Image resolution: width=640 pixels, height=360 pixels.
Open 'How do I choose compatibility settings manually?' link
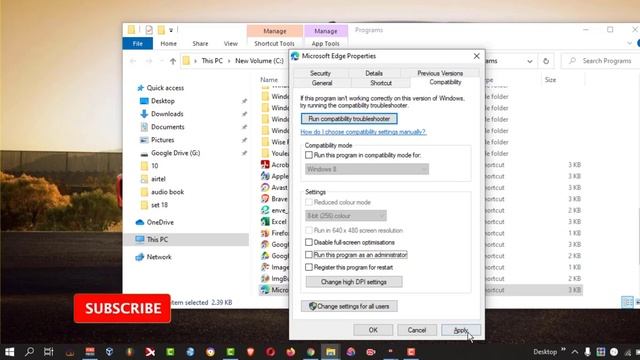point(363,132)
